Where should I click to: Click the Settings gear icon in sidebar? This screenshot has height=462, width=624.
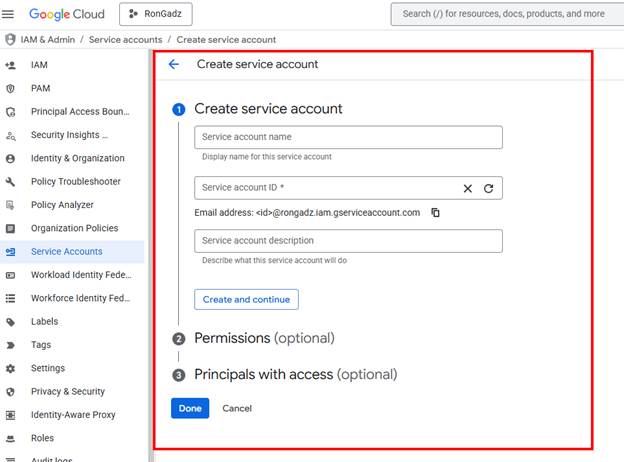(x=10, y=368)
